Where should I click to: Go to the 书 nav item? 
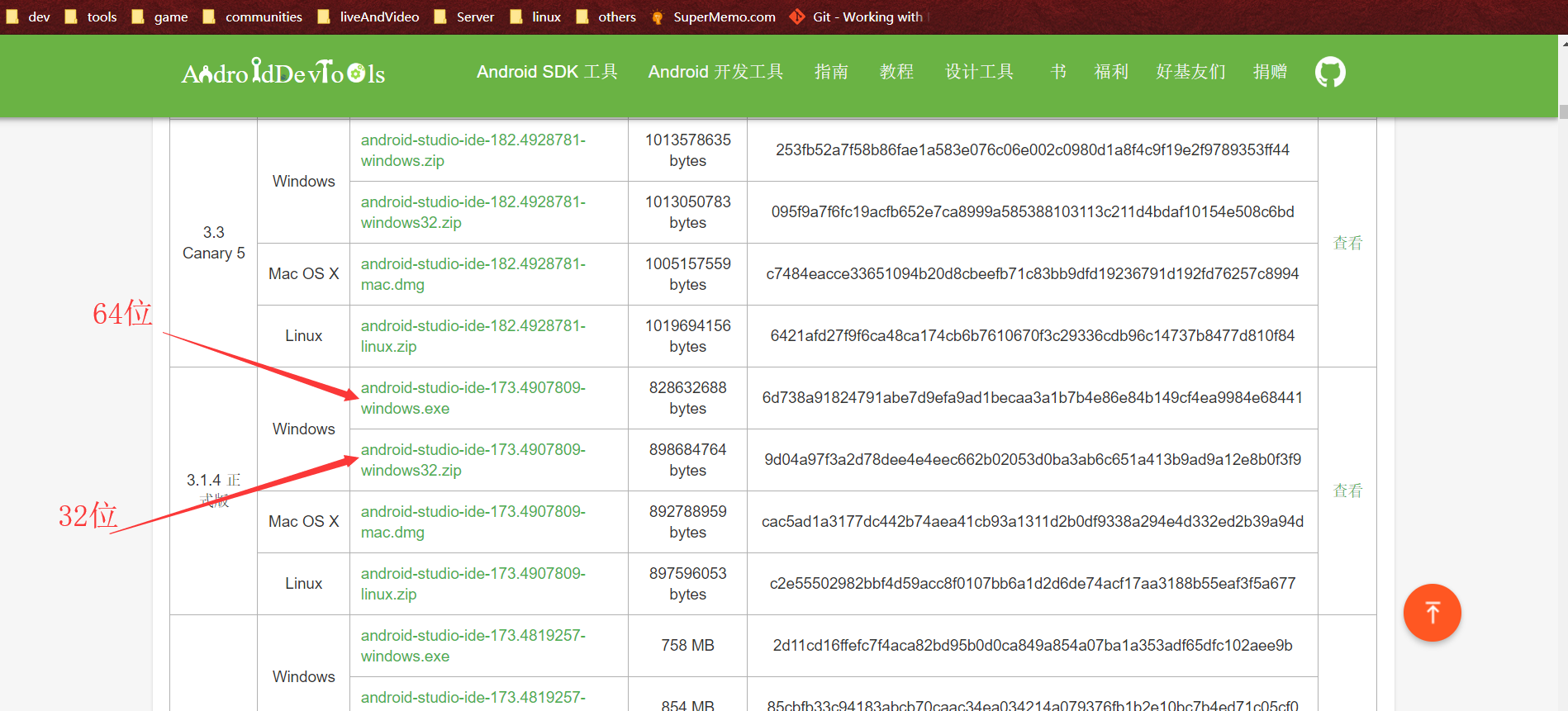click(x=1058, y=72)
